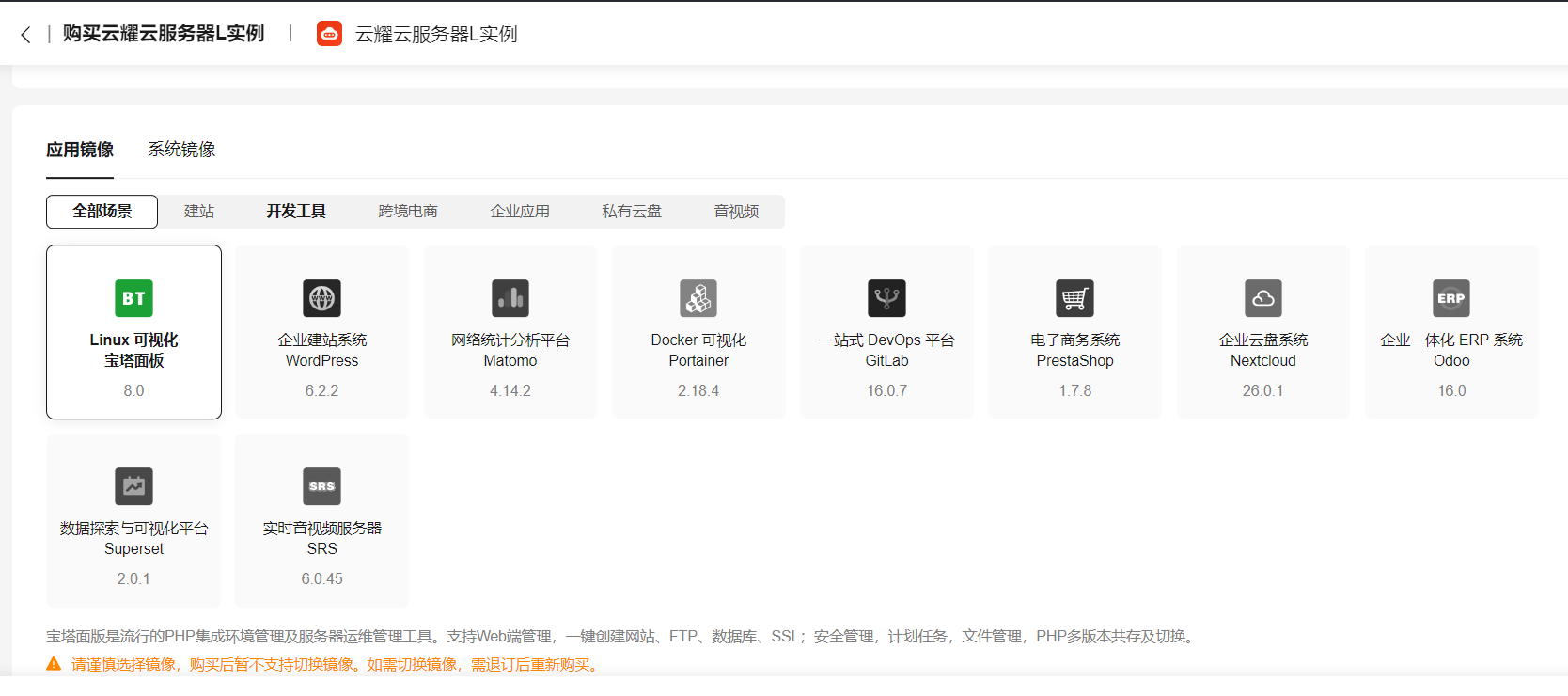1568x696 pixels.
Task: Click the Odoo version 16.0 text
Action: click(x=1451, y=390)
